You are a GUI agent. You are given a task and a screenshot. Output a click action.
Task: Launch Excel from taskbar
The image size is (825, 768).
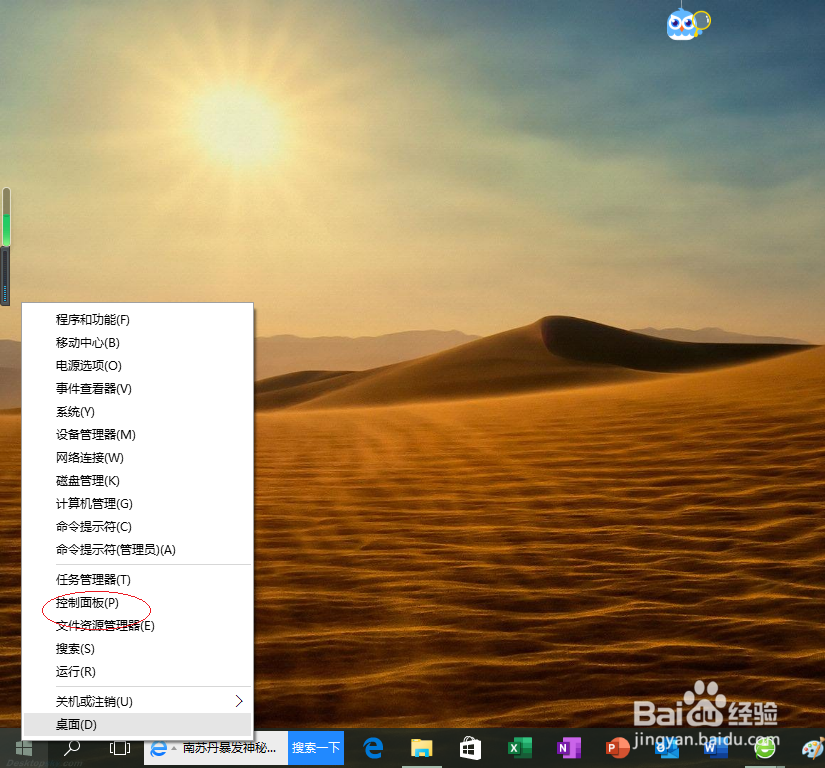coord(519,747)
